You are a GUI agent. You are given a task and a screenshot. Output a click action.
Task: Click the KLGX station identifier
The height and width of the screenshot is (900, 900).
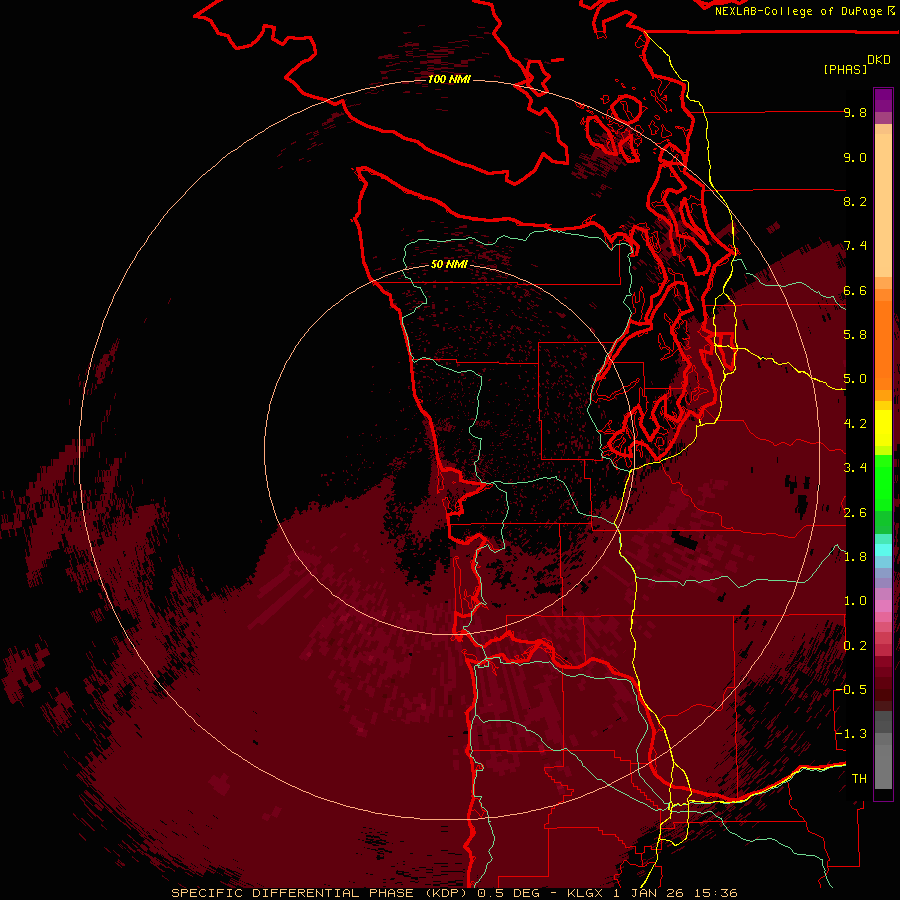[585, 893]
